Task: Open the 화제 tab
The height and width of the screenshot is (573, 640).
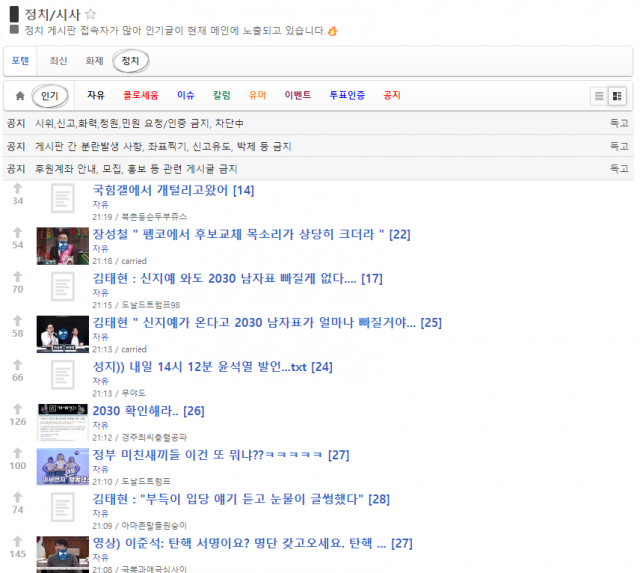Action: coord(94,61)
